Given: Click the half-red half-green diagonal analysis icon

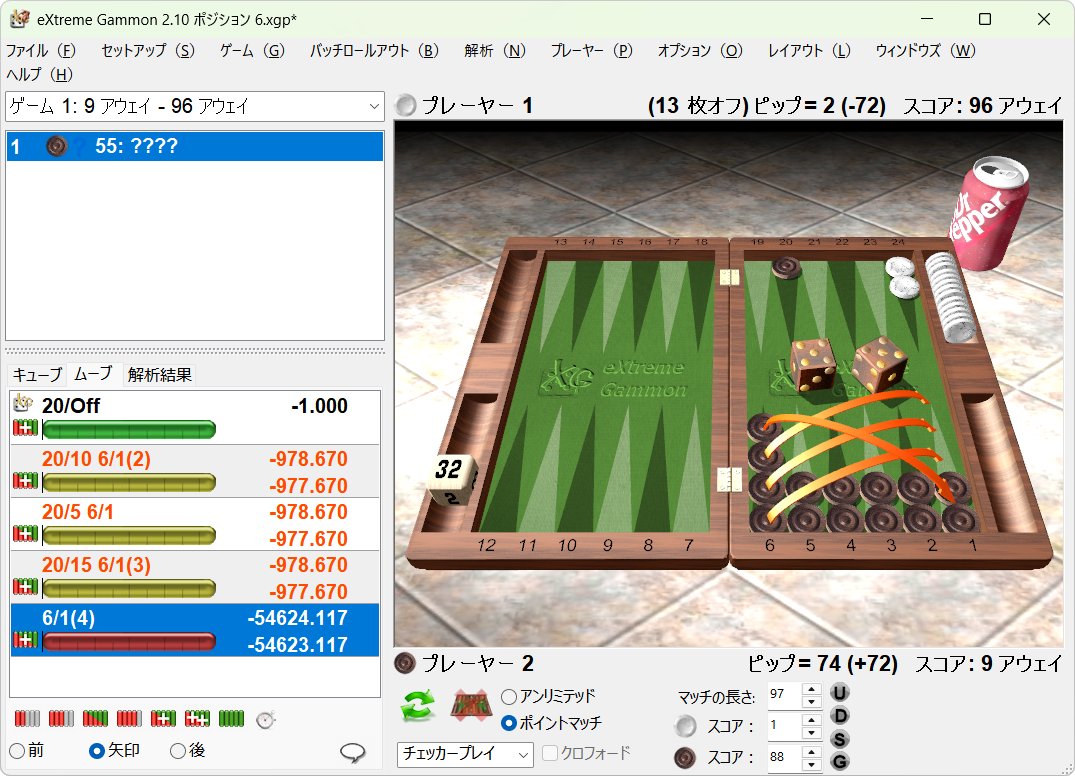Looking at the screenshot, I should coord(95,718).
